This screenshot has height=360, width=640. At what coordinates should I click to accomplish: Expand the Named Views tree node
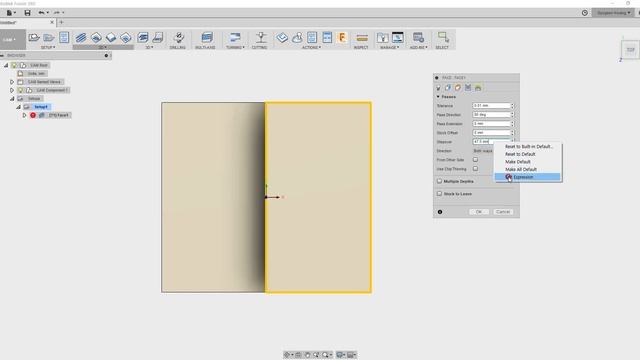pyautogui.click(x=12, y=82)
